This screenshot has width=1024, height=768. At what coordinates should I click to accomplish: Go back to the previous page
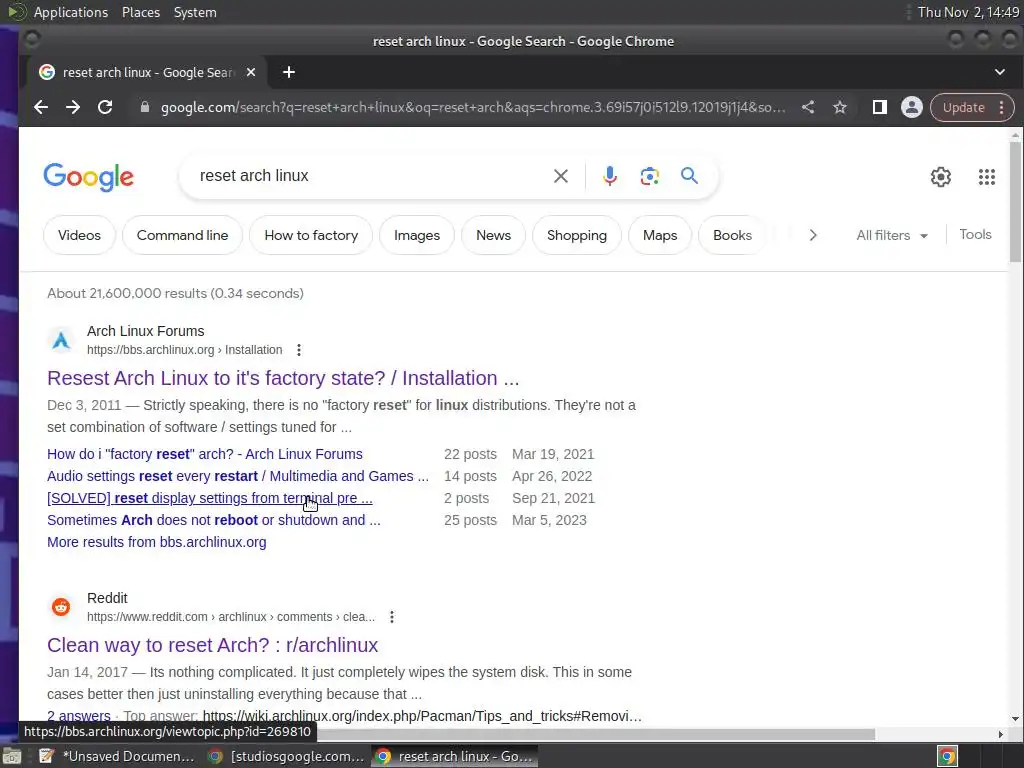pyautogui.click(x=41, y=108)
